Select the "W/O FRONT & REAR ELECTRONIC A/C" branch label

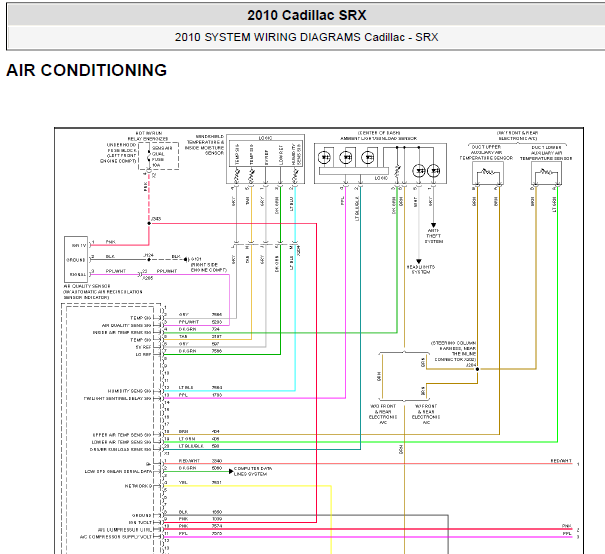click(x=383, y=414)
